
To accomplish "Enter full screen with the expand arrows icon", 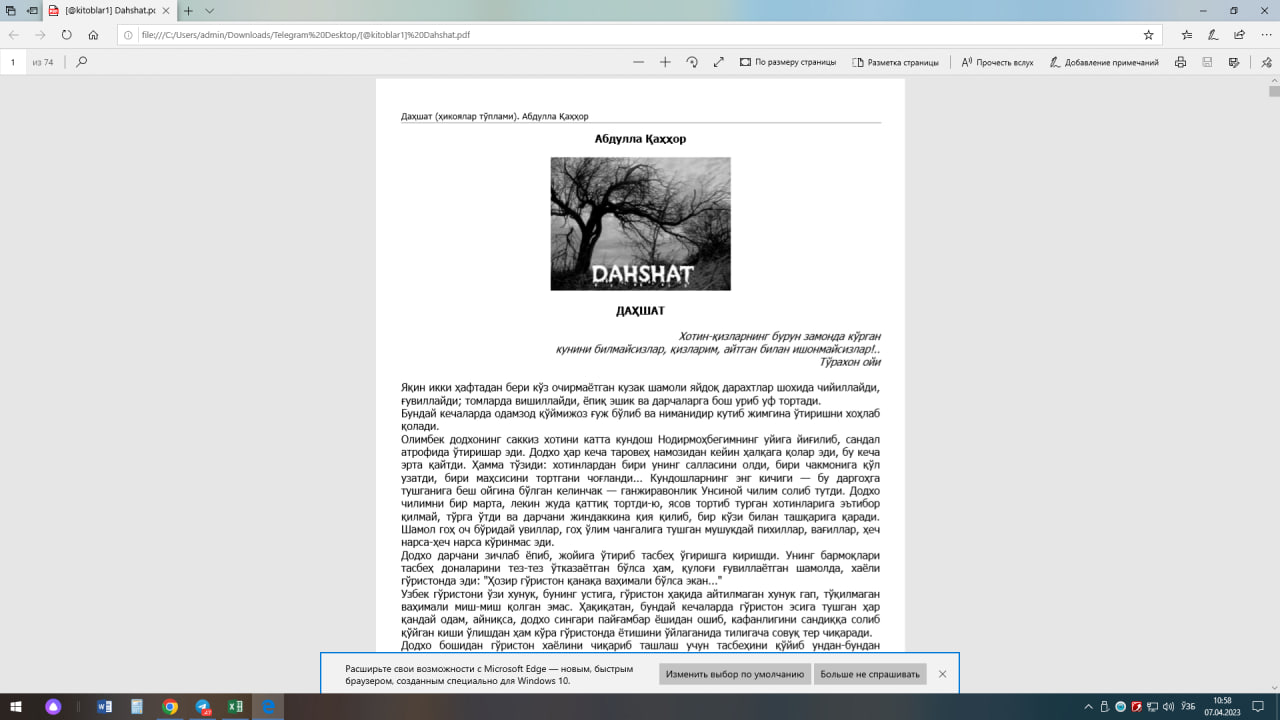I will 718,62.
